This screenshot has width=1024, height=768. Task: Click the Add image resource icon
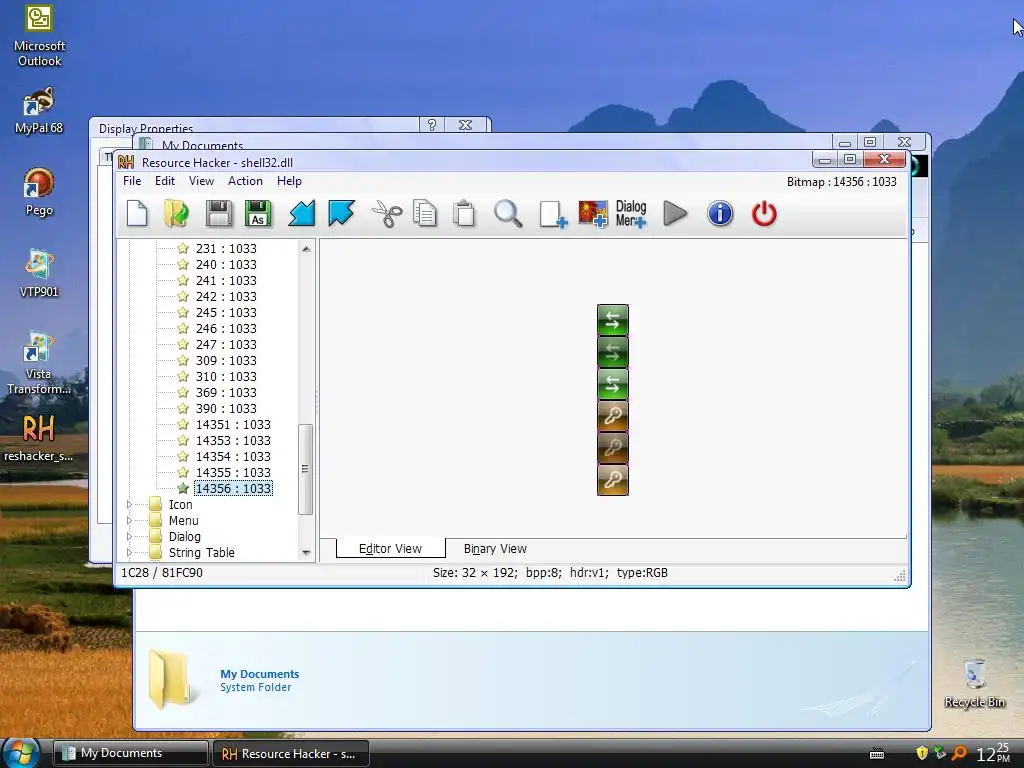(x=593, y=214)
